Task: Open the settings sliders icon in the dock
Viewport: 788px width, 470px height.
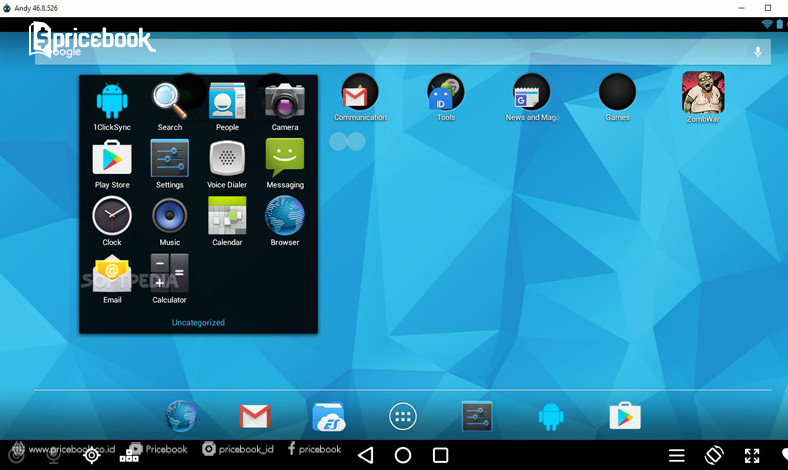Action: [476, 417]
